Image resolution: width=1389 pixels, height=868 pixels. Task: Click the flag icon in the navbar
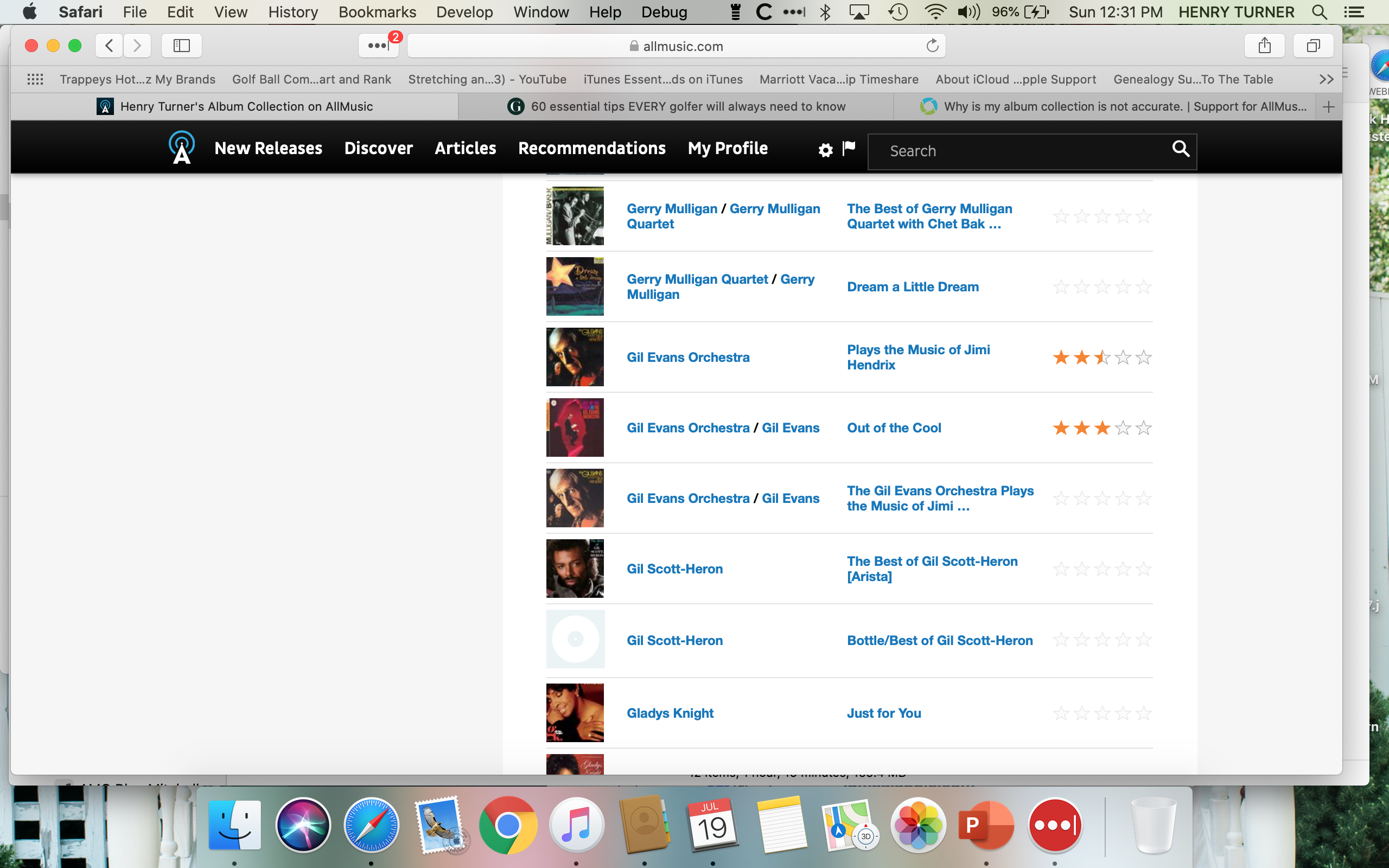tap(849, 148)
